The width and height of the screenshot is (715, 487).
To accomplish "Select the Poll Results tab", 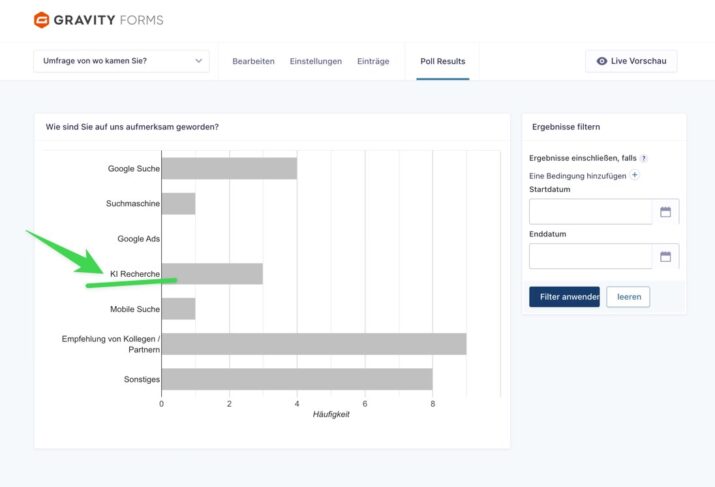I will pos(443,61).
